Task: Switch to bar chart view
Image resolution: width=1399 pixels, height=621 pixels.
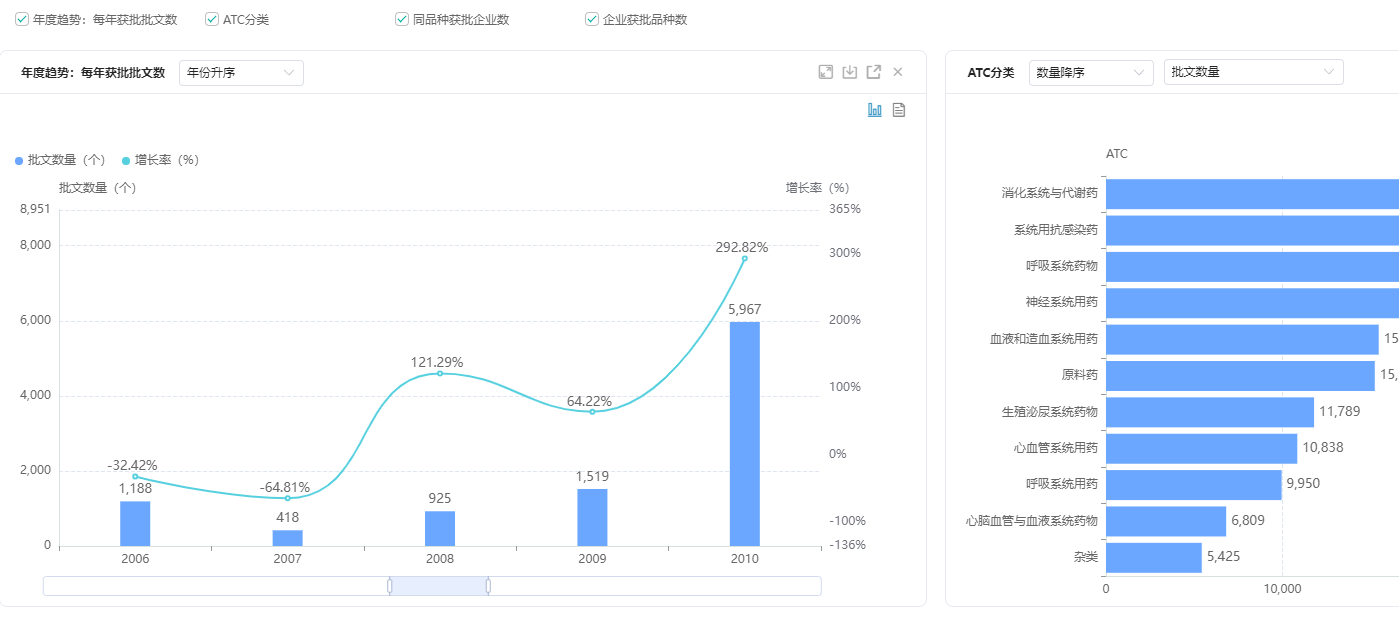Action: (875, 110)
